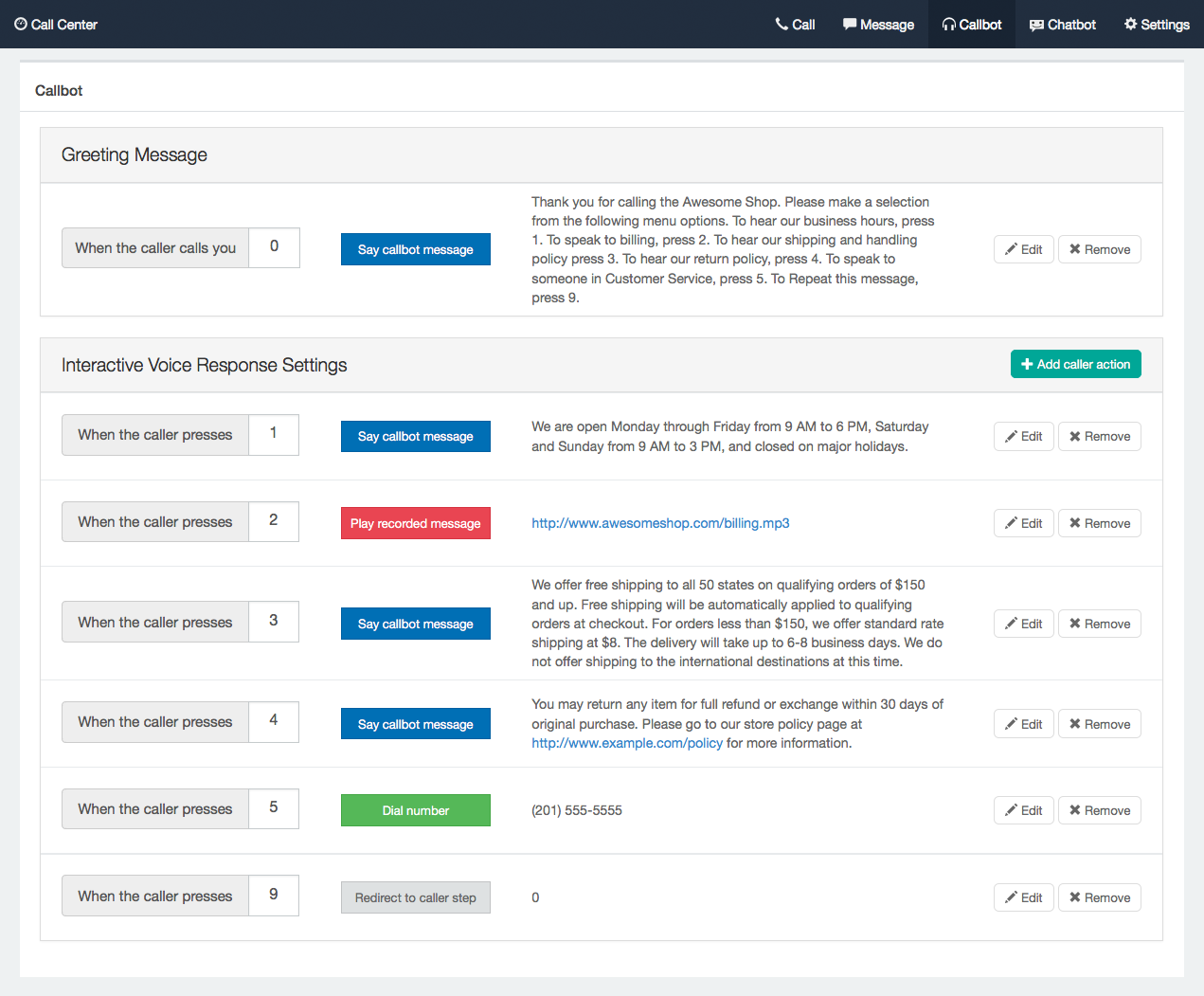Switch to the Message tab
1204x996 pixels.
[877, 24]
